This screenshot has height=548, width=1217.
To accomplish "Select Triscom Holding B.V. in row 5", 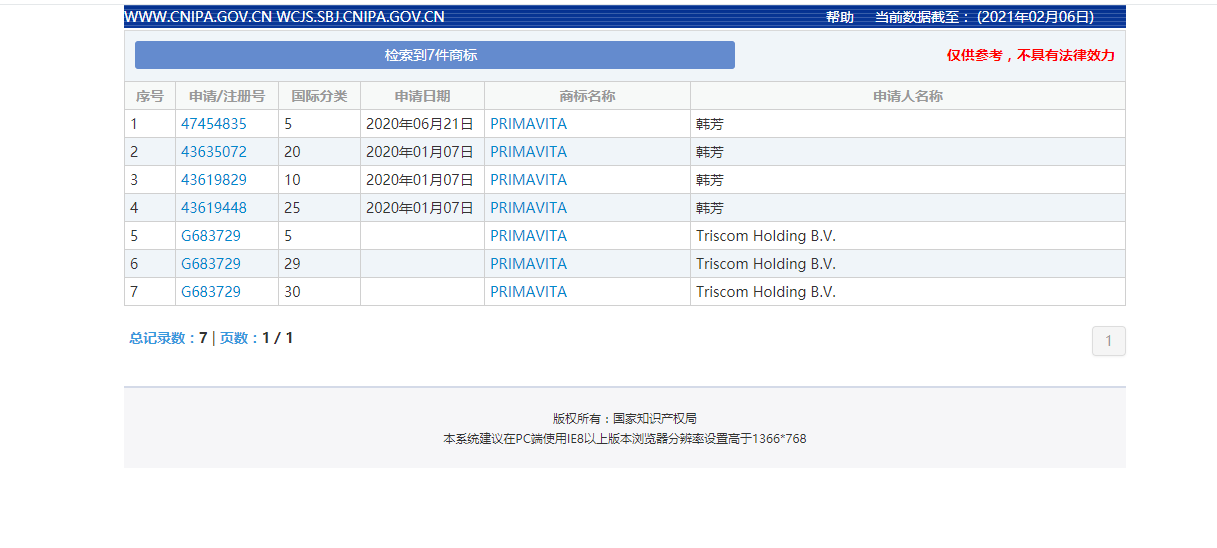I will 766,236.
